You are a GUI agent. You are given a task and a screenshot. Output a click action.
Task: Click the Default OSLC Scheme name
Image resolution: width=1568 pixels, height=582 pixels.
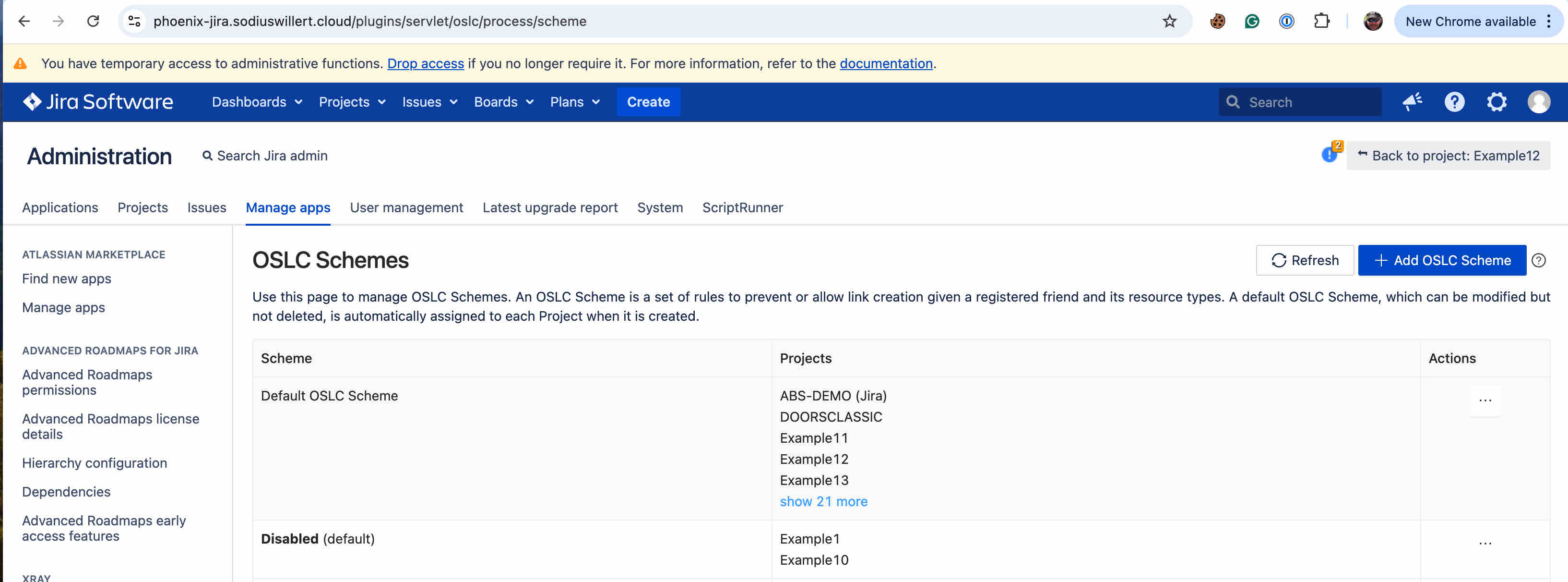coord(329,396)
